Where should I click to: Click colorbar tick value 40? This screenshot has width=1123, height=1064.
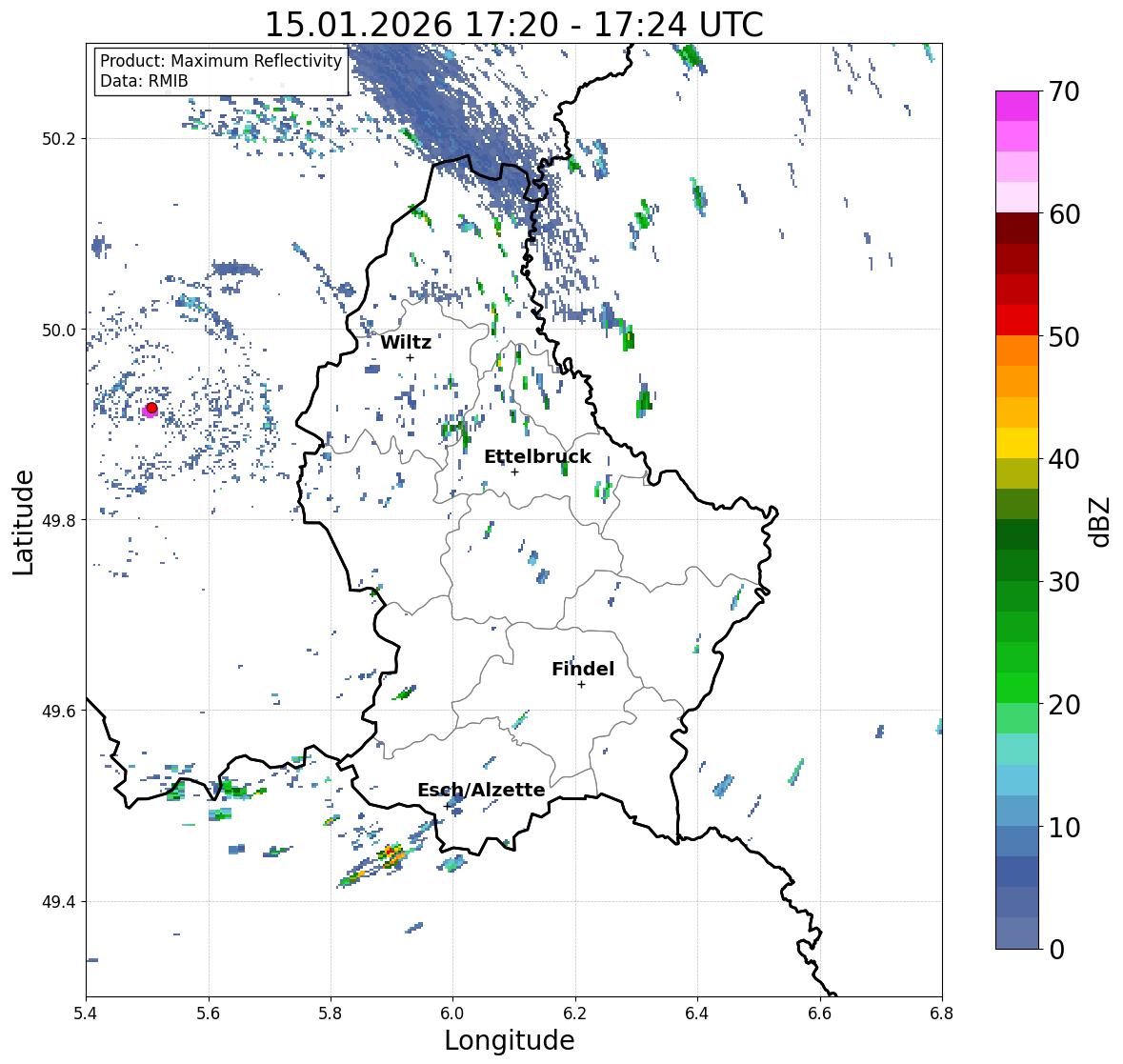click(1064, 459)
